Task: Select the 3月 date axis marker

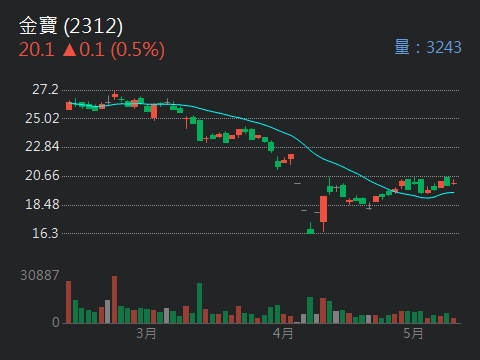Action: point(146,333)
